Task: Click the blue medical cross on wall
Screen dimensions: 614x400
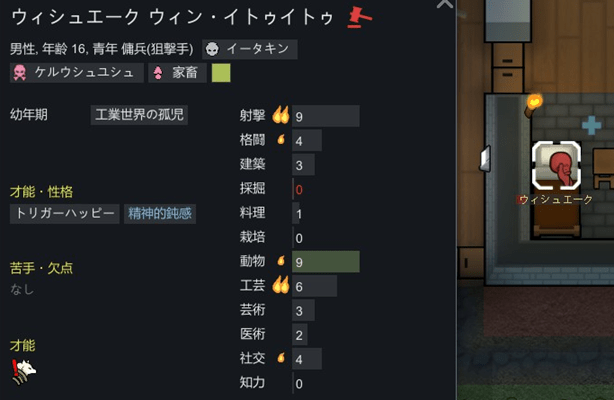Action: [591, 125]
